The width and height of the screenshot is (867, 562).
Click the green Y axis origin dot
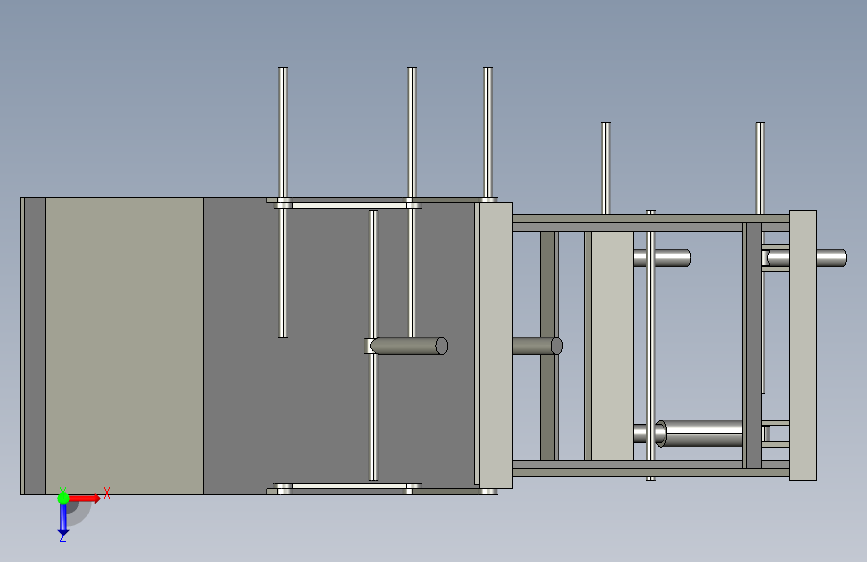pyautogui.click(x=63, y=498)
